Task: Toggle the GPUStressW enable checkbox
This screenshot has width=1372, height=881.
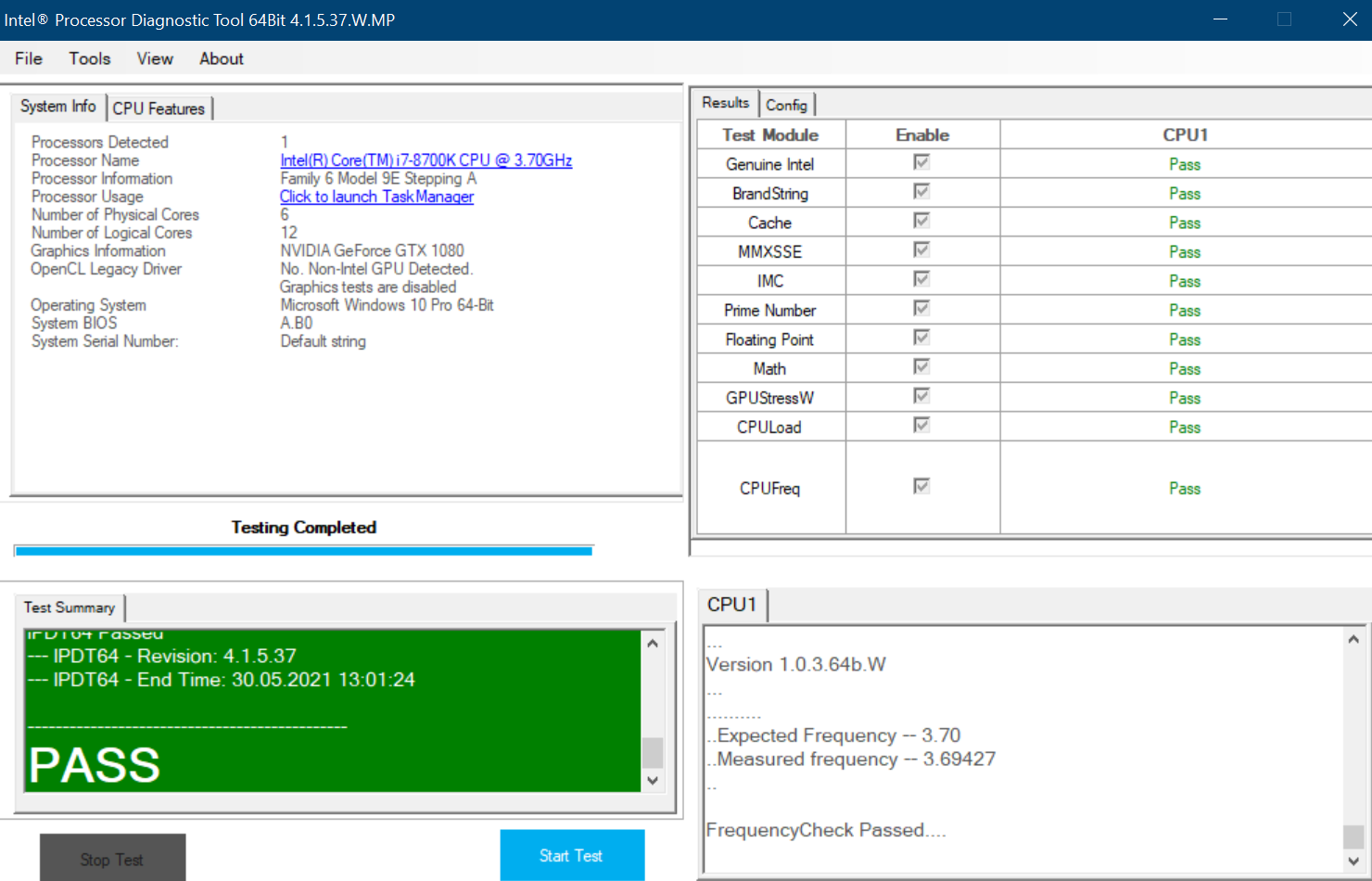Action: (x=921, y=396)
